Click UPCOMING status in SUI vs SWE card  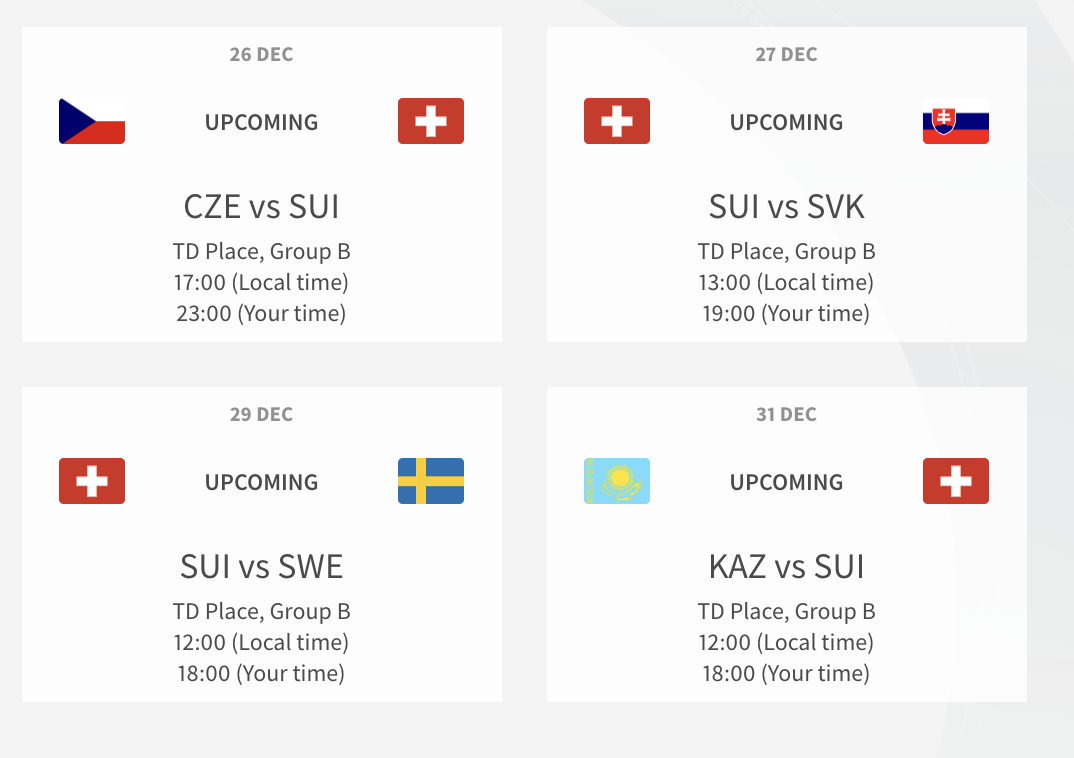click(262, 482)
